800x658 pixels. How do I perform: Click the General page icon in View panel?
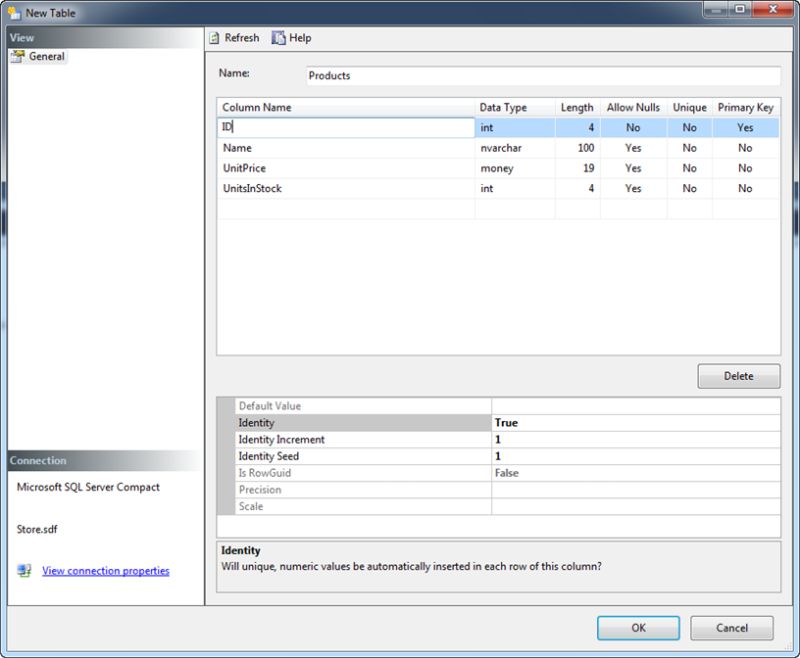18,57
